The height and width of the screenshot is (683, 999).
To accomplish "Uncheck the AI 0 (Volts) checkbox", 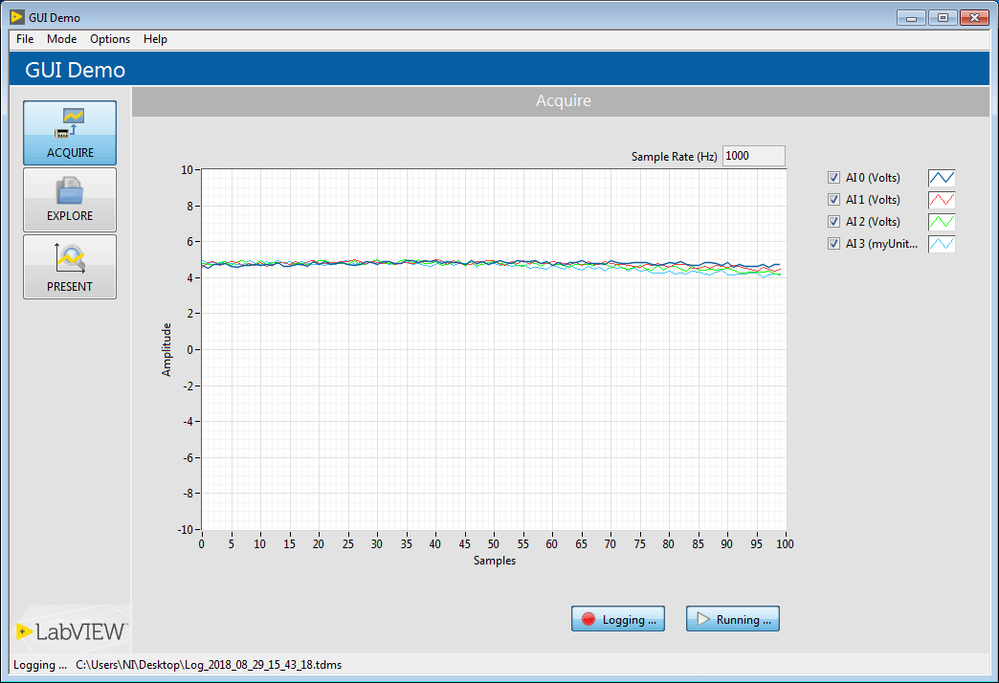I will (834, 178).
